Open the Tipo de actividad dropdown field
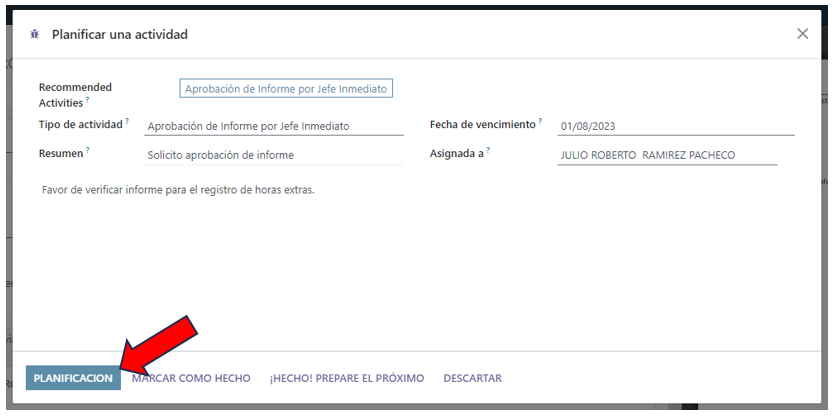 click(273, 127)
